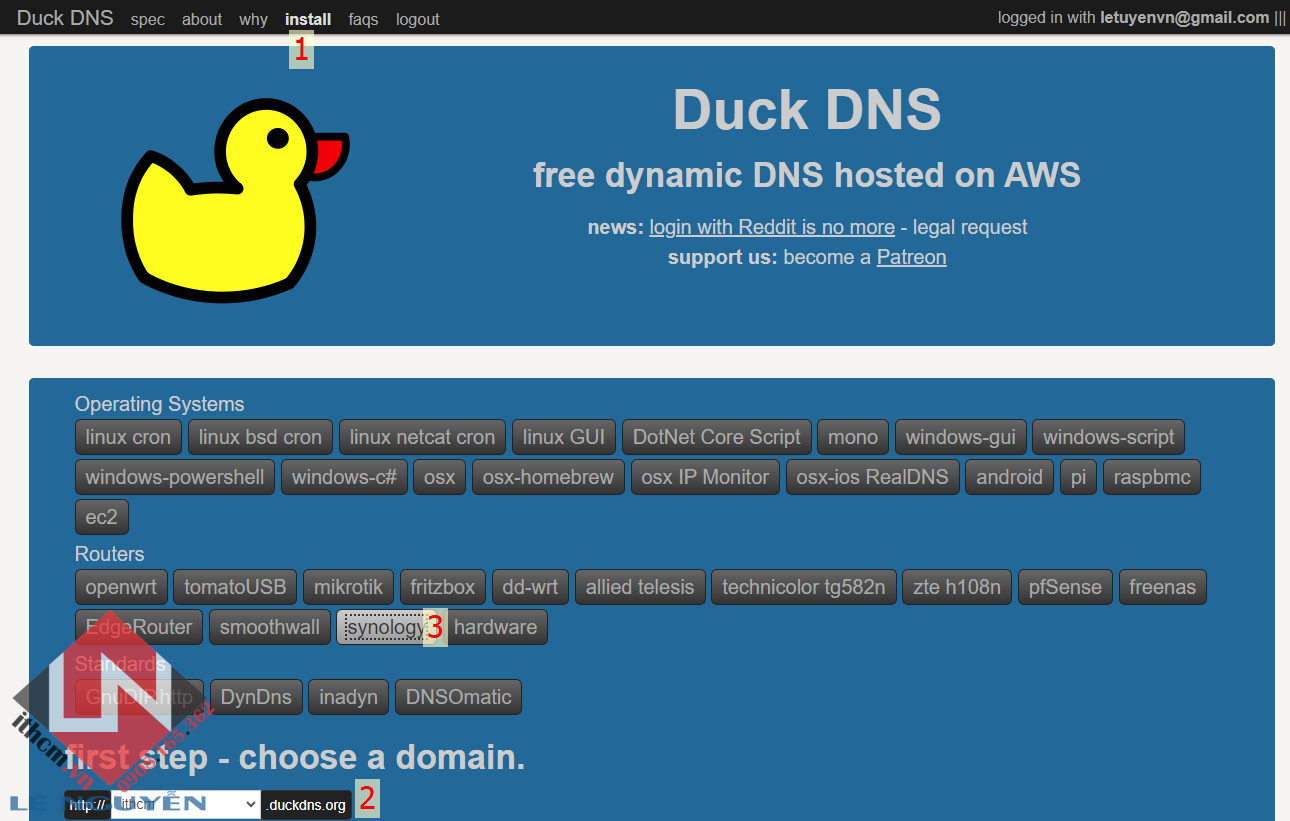Select the inadyn standard button

348,697
